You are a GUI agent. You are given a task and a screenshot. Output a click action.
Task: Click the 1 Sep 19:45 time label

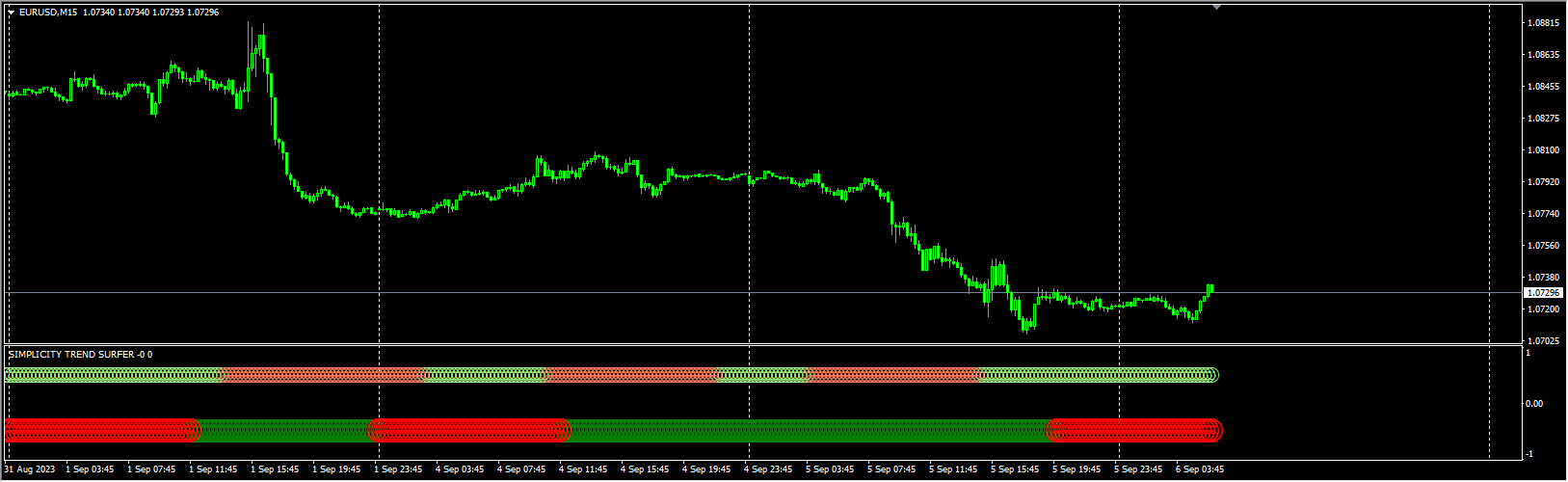click(336, 469)
